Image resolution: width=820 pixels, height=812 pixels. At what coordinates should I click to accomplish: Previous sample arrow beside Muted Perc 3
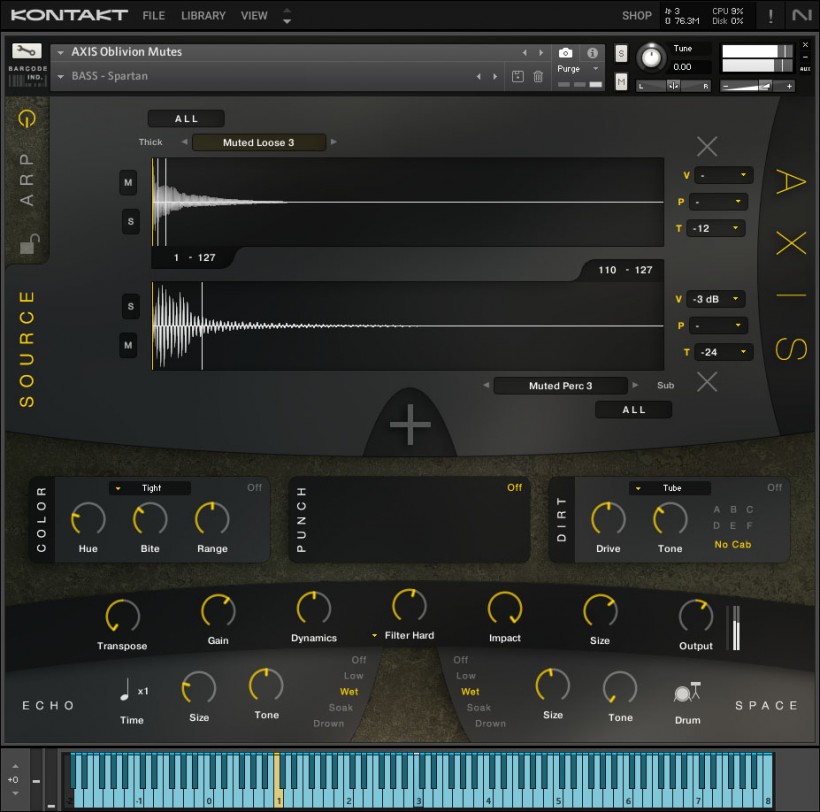pos(486,385)
